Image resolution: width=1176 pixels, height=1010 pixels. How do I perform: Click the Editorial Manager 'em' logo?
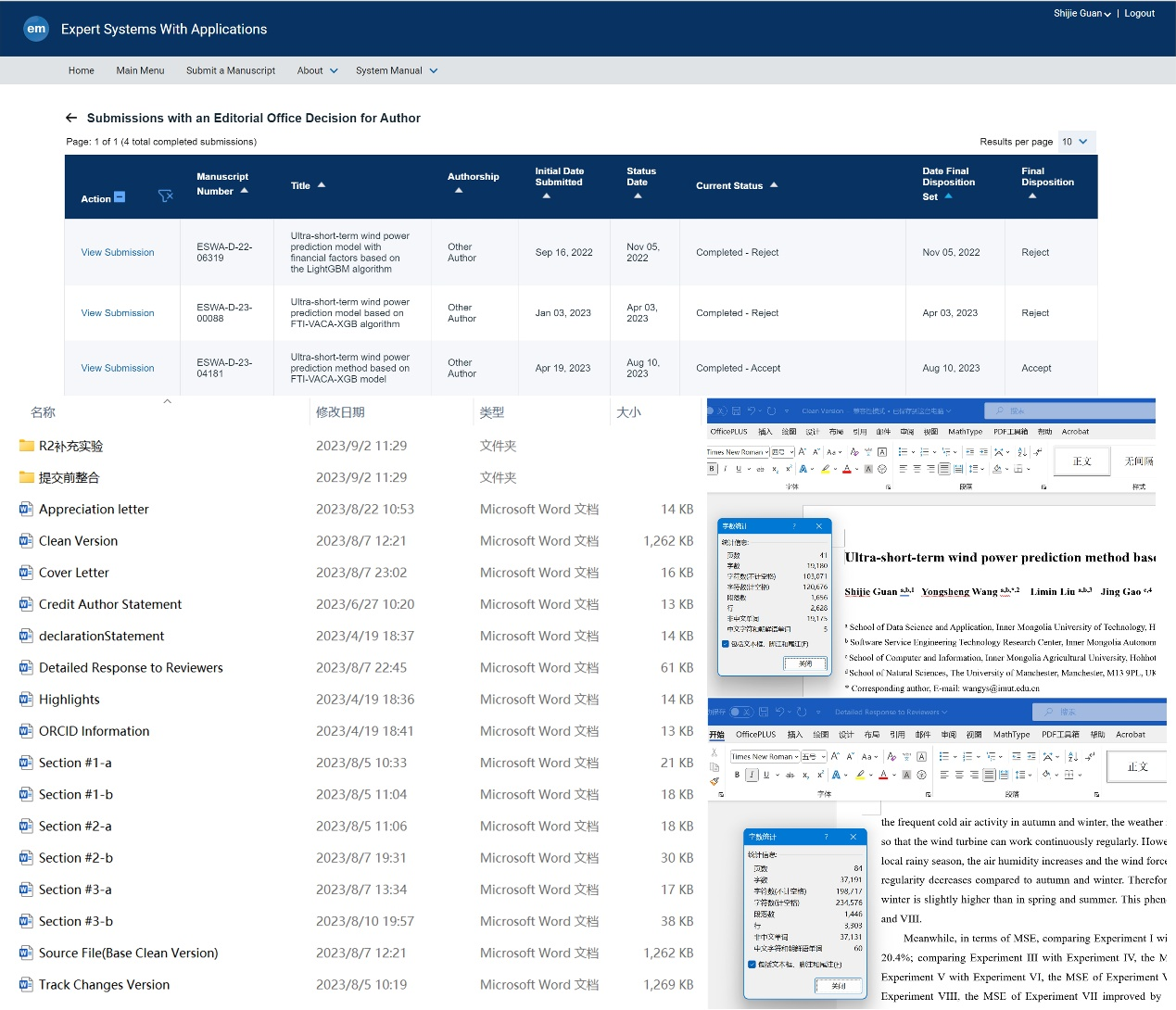tap(36, 29)
